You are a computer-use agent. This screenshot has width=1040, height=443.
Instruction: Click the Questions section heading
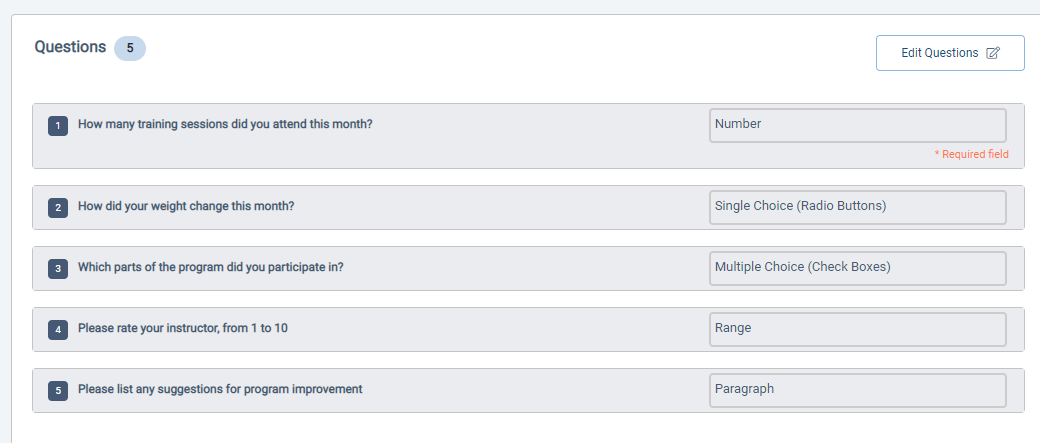70,47
